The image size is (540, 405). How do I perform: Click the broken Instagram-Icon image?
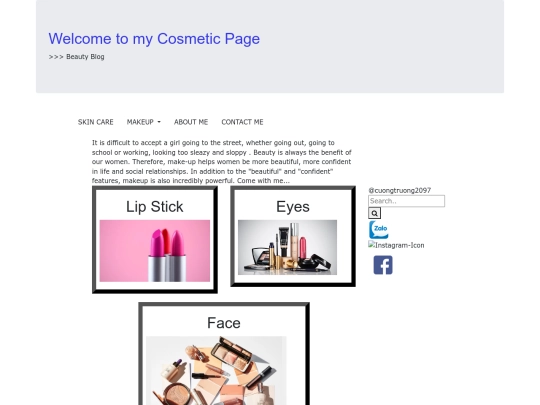pos(396,245)
